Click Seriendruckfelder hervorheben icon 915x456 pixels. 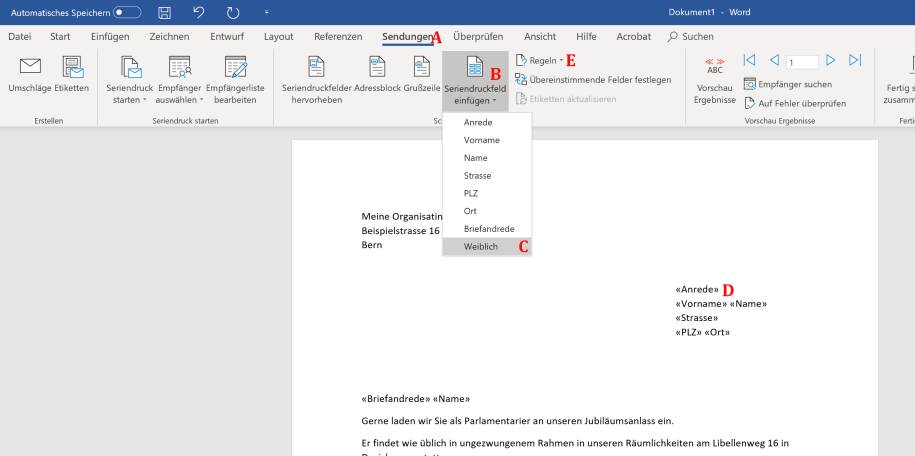[x=316, y=68]
